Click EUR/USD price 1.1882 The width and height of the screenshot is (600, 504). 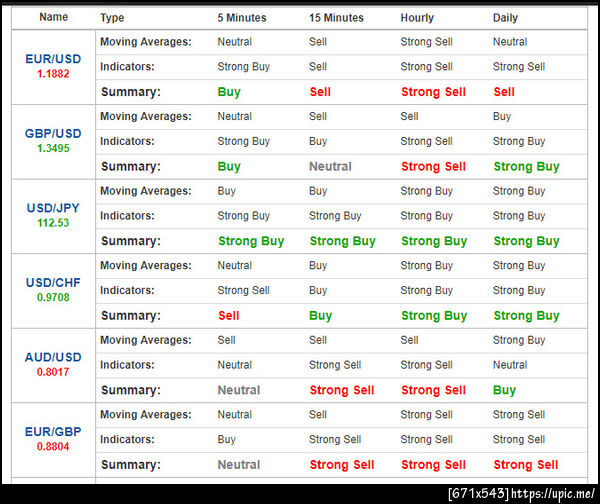tap(53, 73)
